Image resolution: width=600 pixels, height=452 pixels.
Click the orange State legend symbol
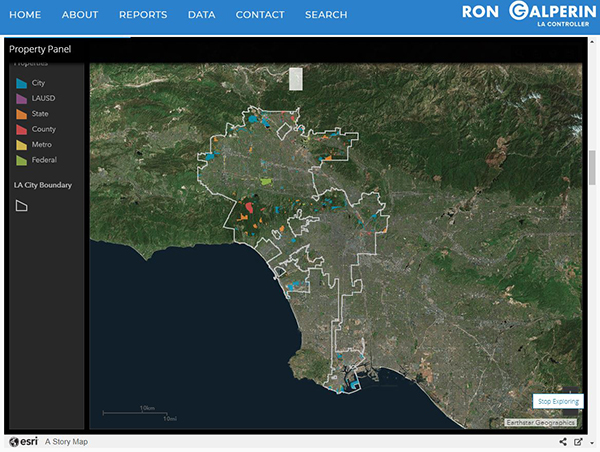(x=21, y=114)
